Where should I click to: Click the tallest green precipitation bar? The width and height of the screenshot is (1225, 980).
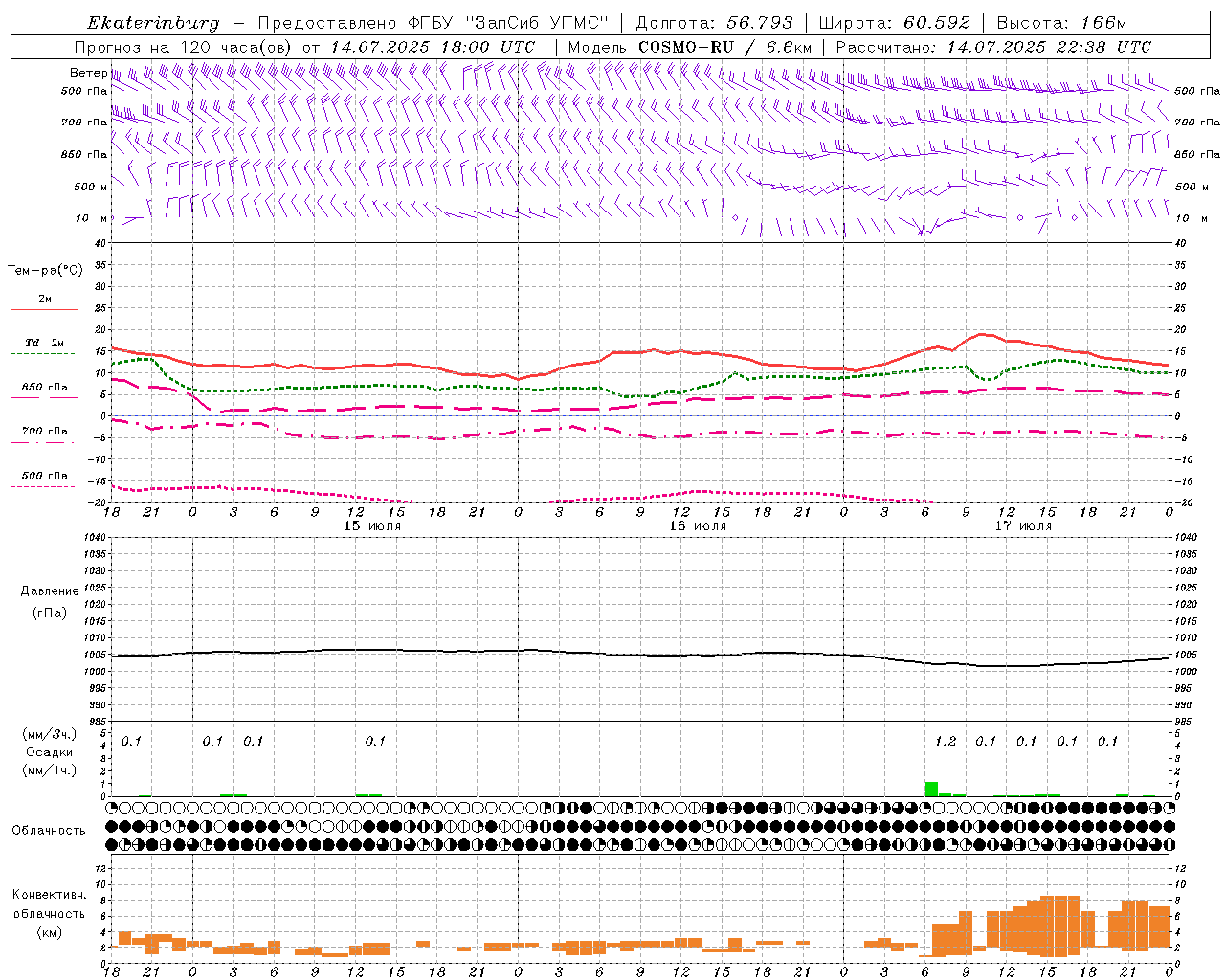pos(931,789)
